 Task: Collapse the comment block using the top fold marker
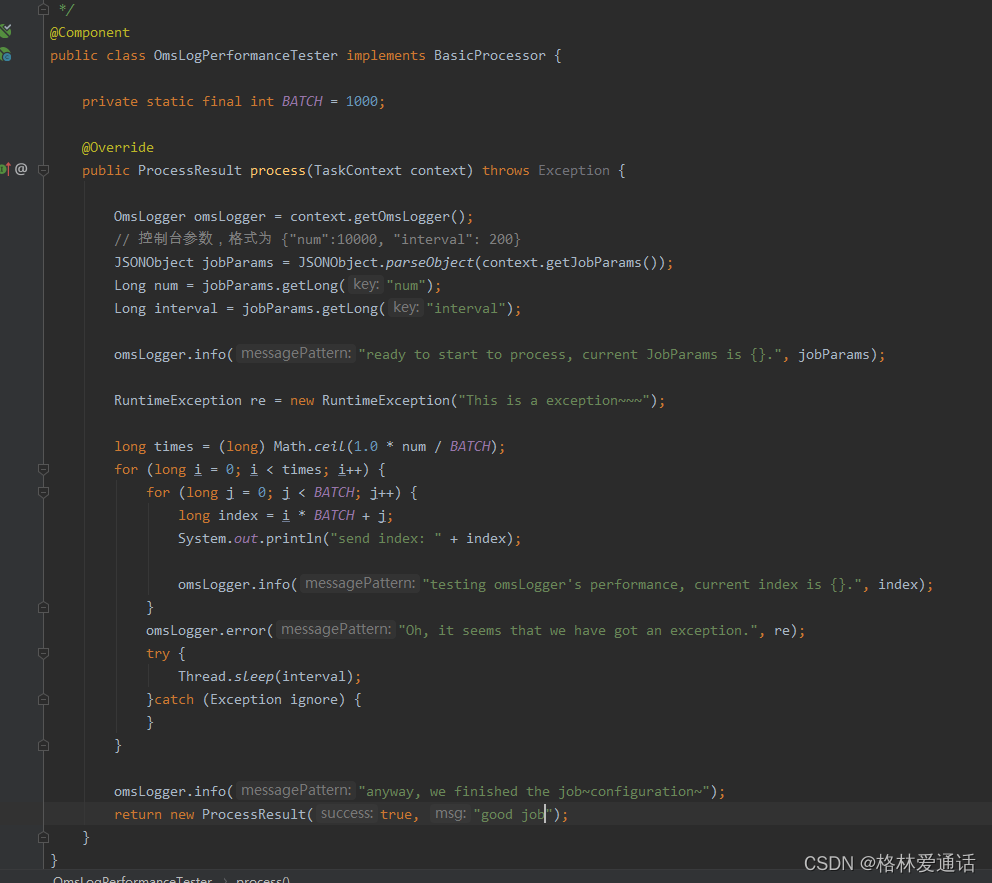[x=42, y=9]
